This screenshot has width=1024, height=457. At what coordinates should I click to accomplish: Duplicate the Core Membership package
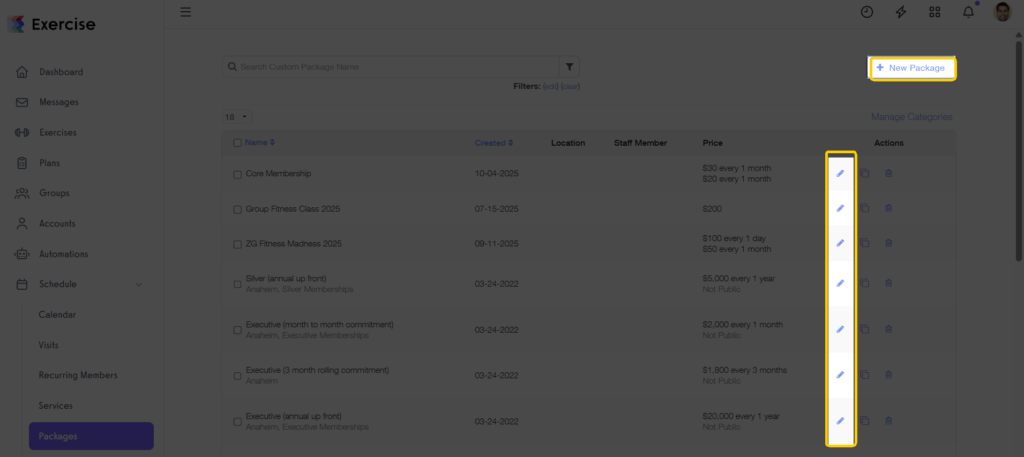[x=864, y=173]
